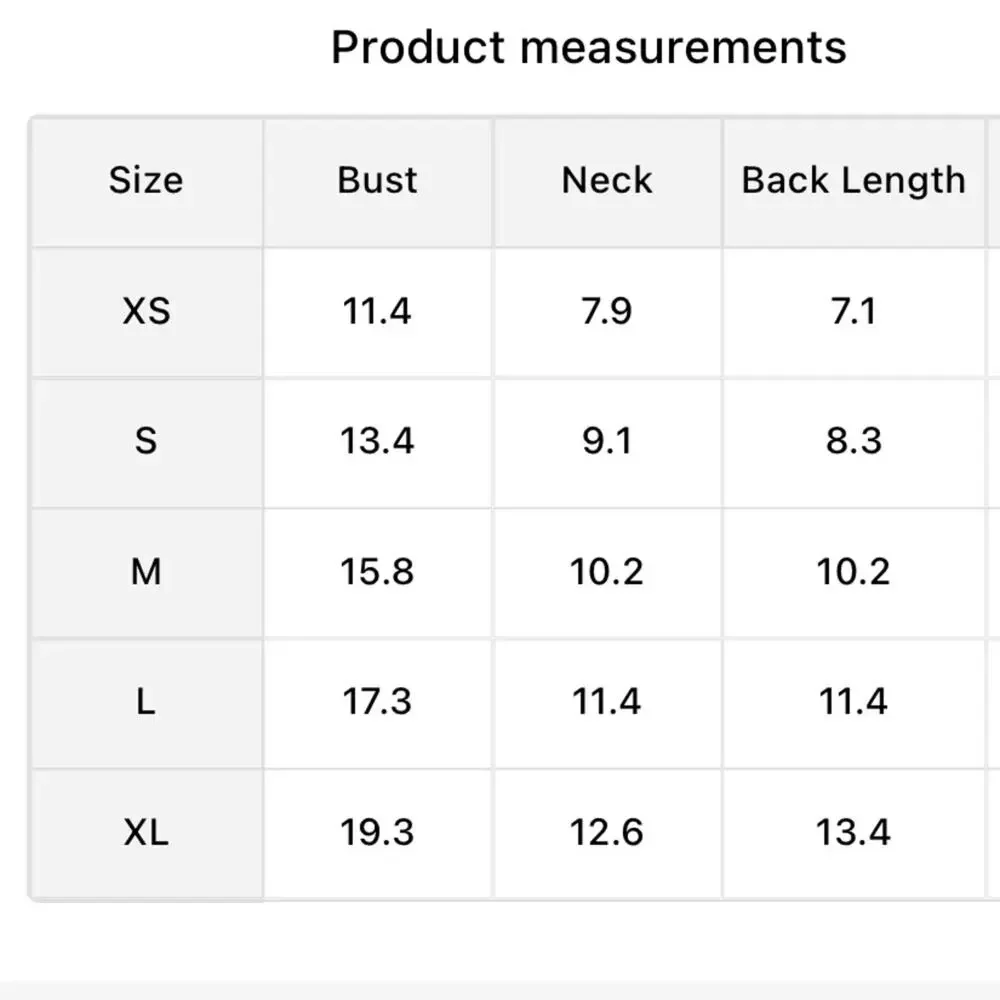Click the XS size row label

tap(147, 311)
